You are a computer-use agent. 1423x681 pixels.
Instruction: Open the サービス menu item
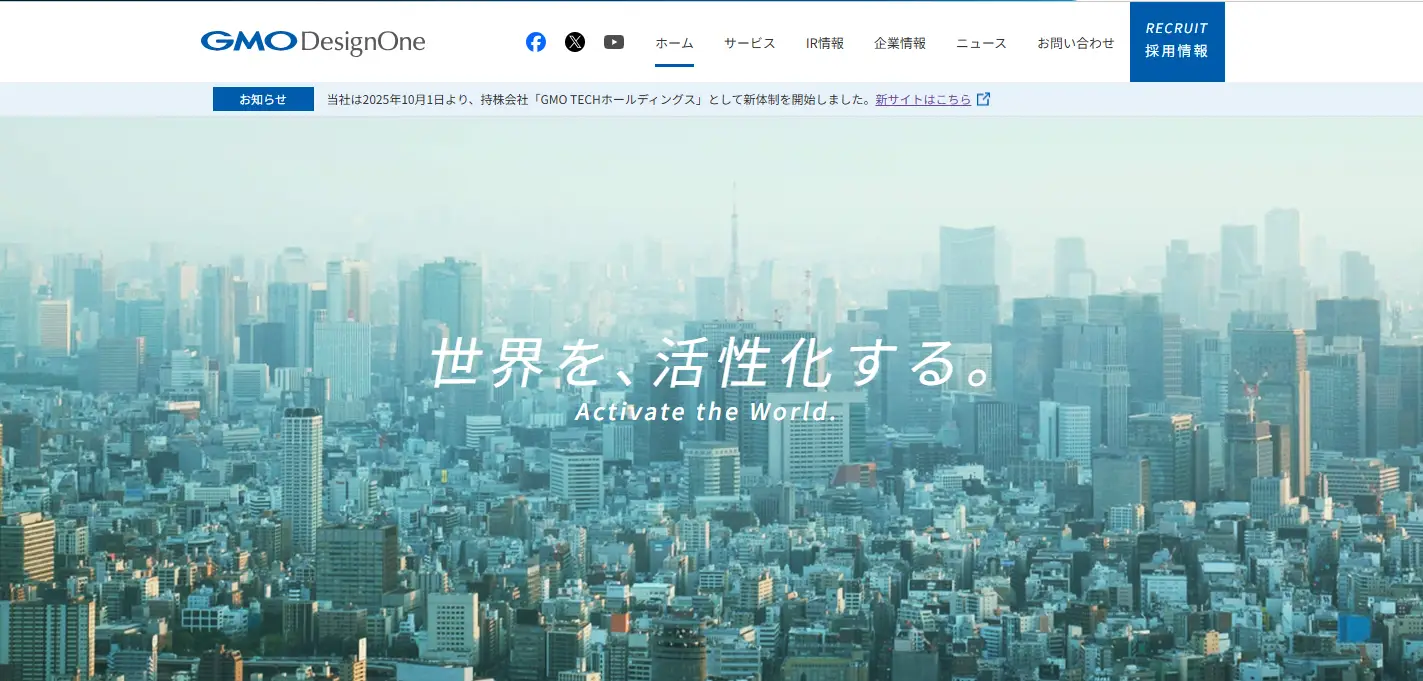(749, 43)
